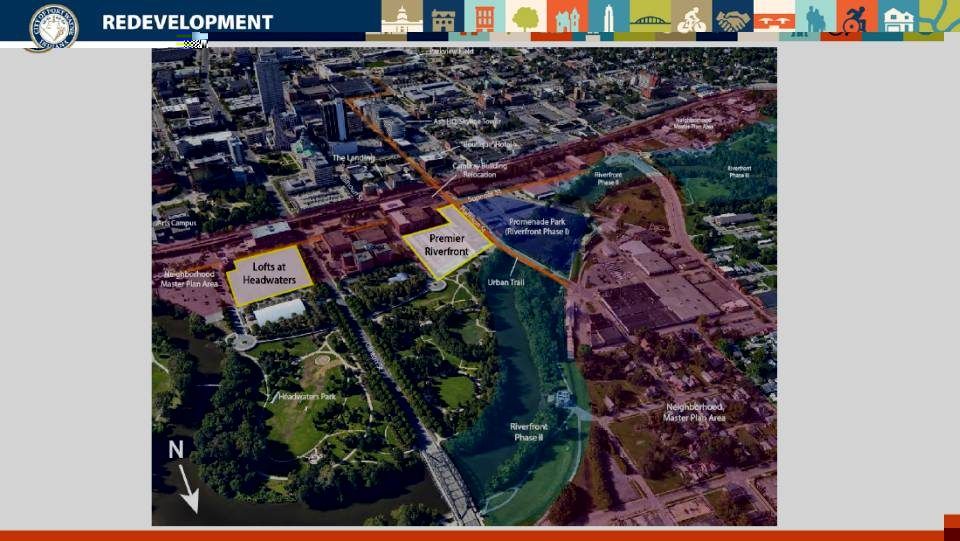Select the cyclist icon in banner
This screenshot has width=960, height=541.
click(691, 17)
